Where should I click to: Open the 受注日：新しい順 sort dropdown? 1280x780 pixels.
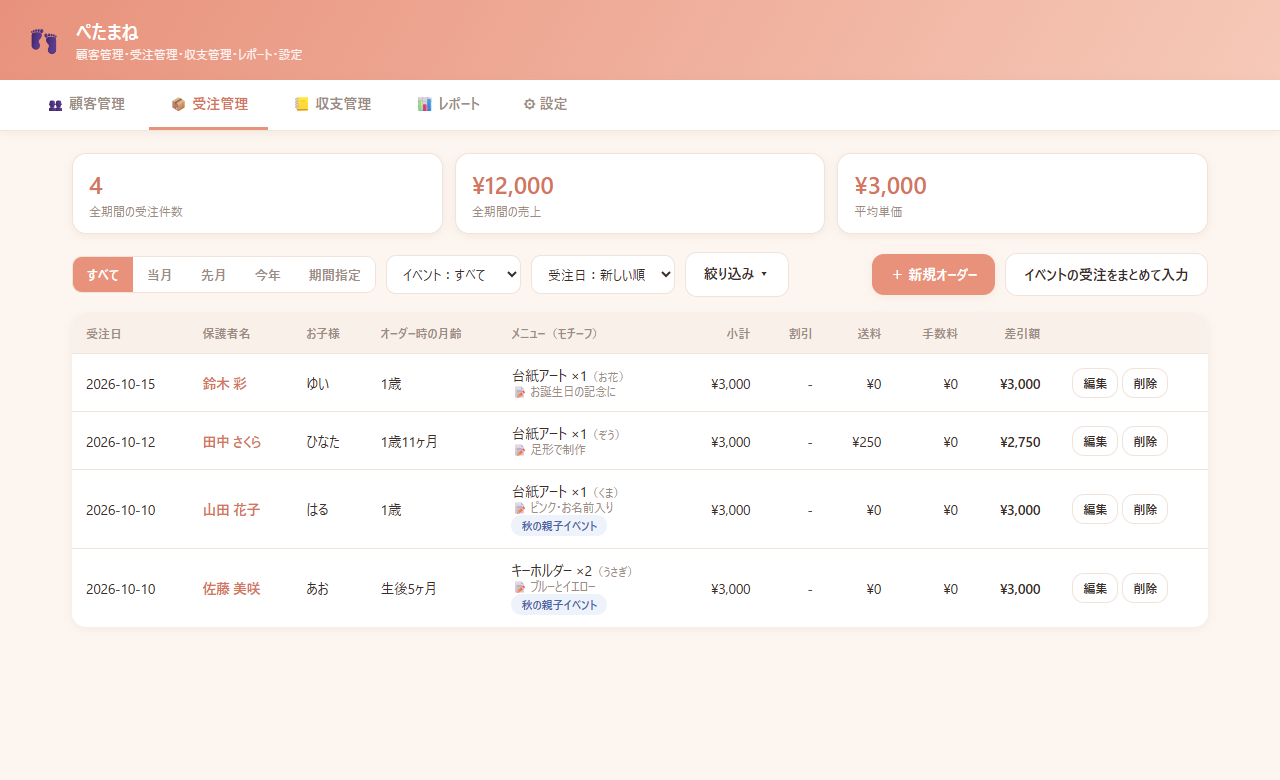[603, 275]
